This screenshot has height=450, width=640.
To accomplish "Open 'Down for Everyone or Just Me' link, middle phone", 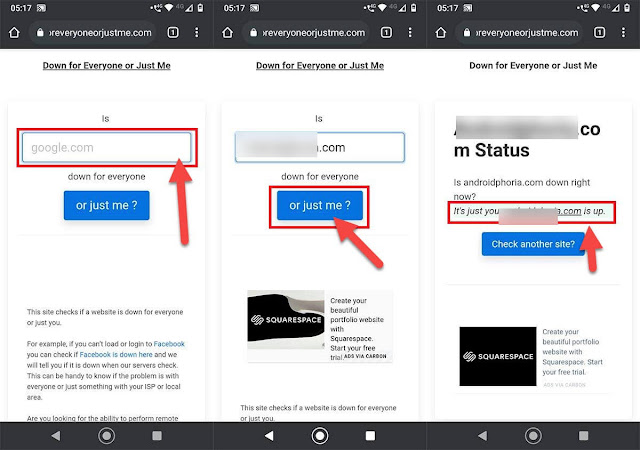I will pos(320,66).
